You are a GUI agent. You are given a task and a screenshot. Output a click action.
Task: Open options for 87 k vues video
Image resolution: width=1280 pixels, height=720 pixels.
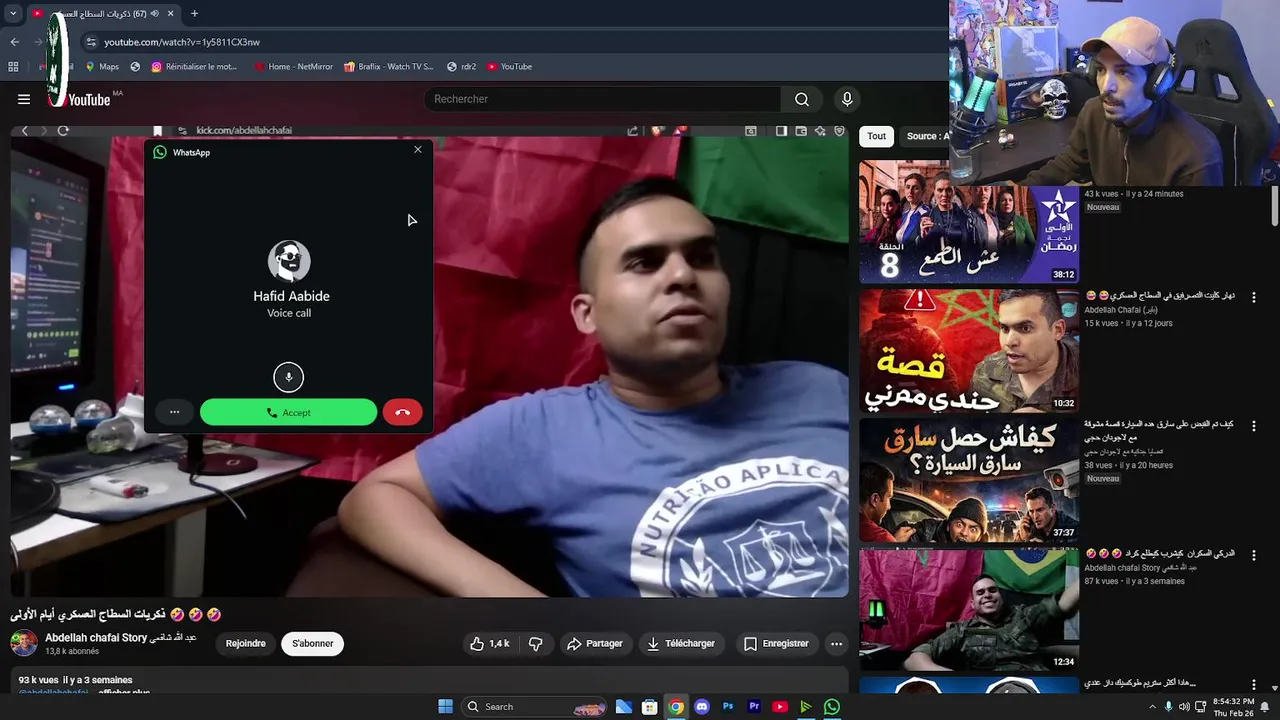1254,555
